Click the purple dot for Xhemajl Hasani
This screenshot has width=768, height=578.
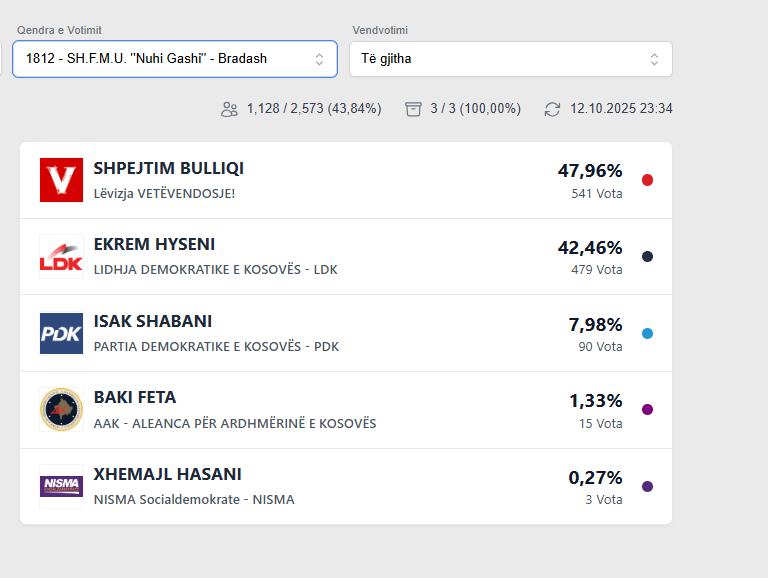click(647, 486)
